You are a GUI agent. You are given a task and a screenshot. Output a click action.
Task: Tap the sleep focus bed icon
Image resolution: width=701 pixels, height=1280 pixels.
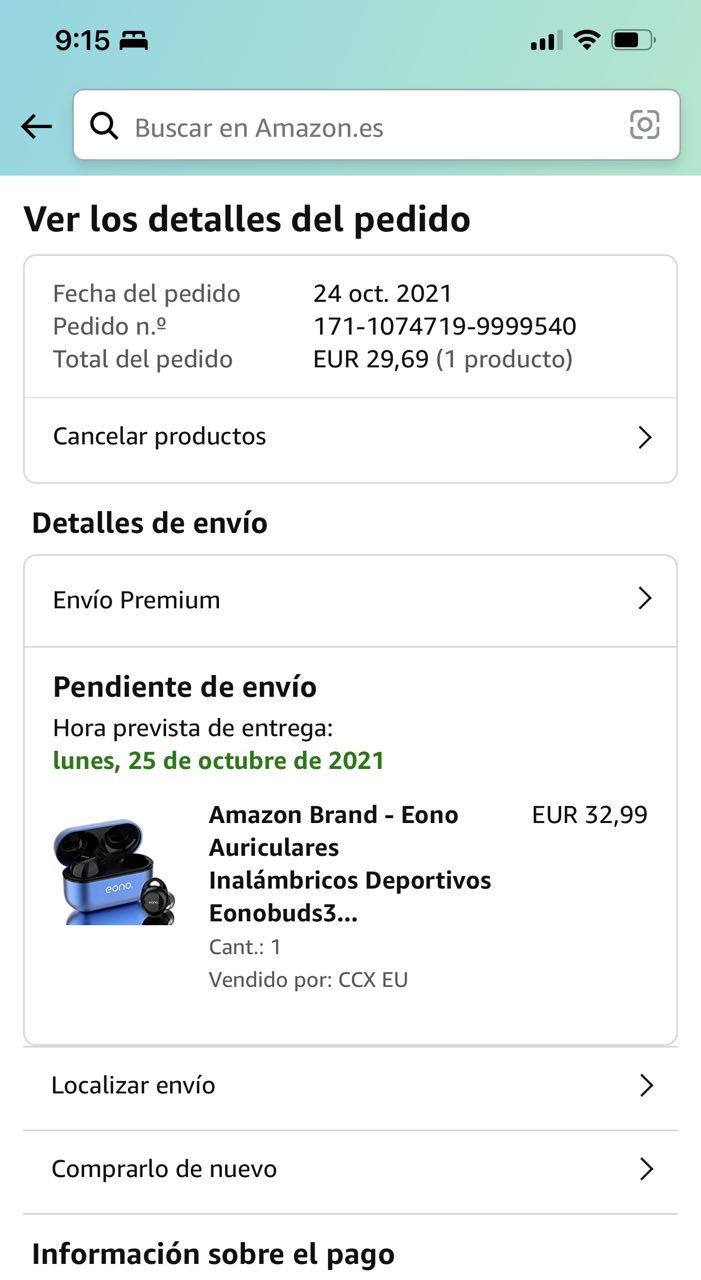pos(134,41)
